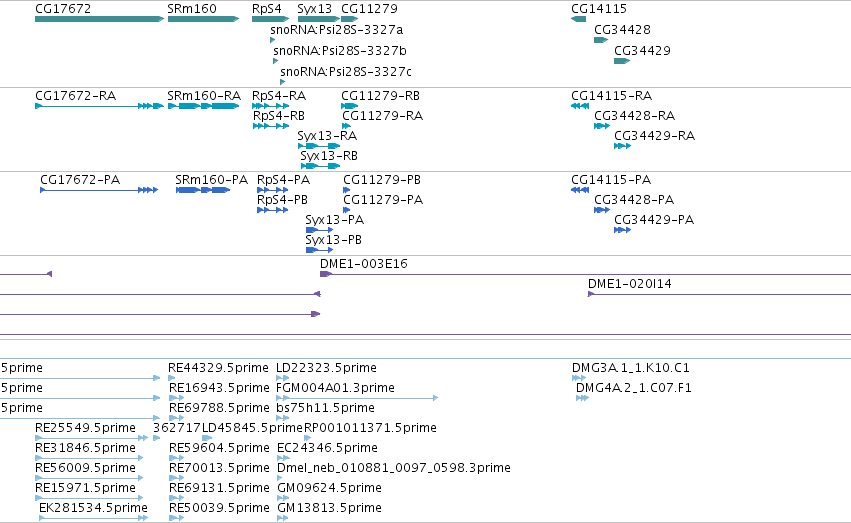Click protein RpS4-PB
The image size is (851, 523).
(282, 200)
